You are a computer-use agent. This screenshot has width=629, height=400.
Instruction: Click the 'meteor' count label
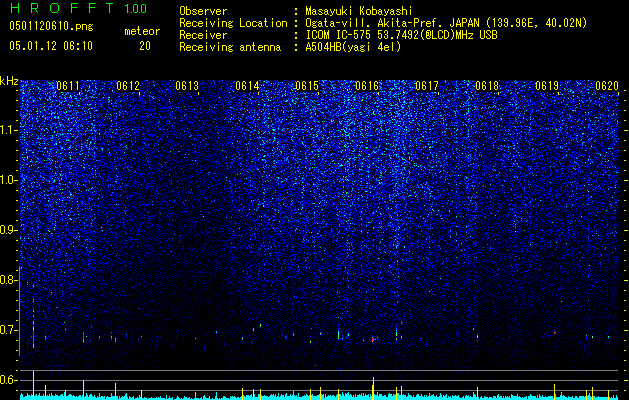point(142,31)
